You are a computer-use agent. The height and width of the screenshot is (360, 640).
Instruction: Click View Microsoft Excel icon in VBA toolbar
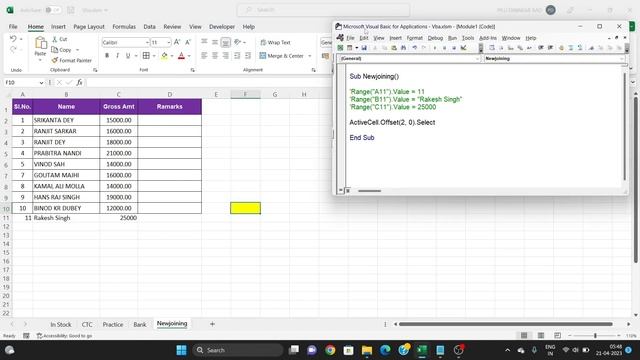[x=340, y=48]
